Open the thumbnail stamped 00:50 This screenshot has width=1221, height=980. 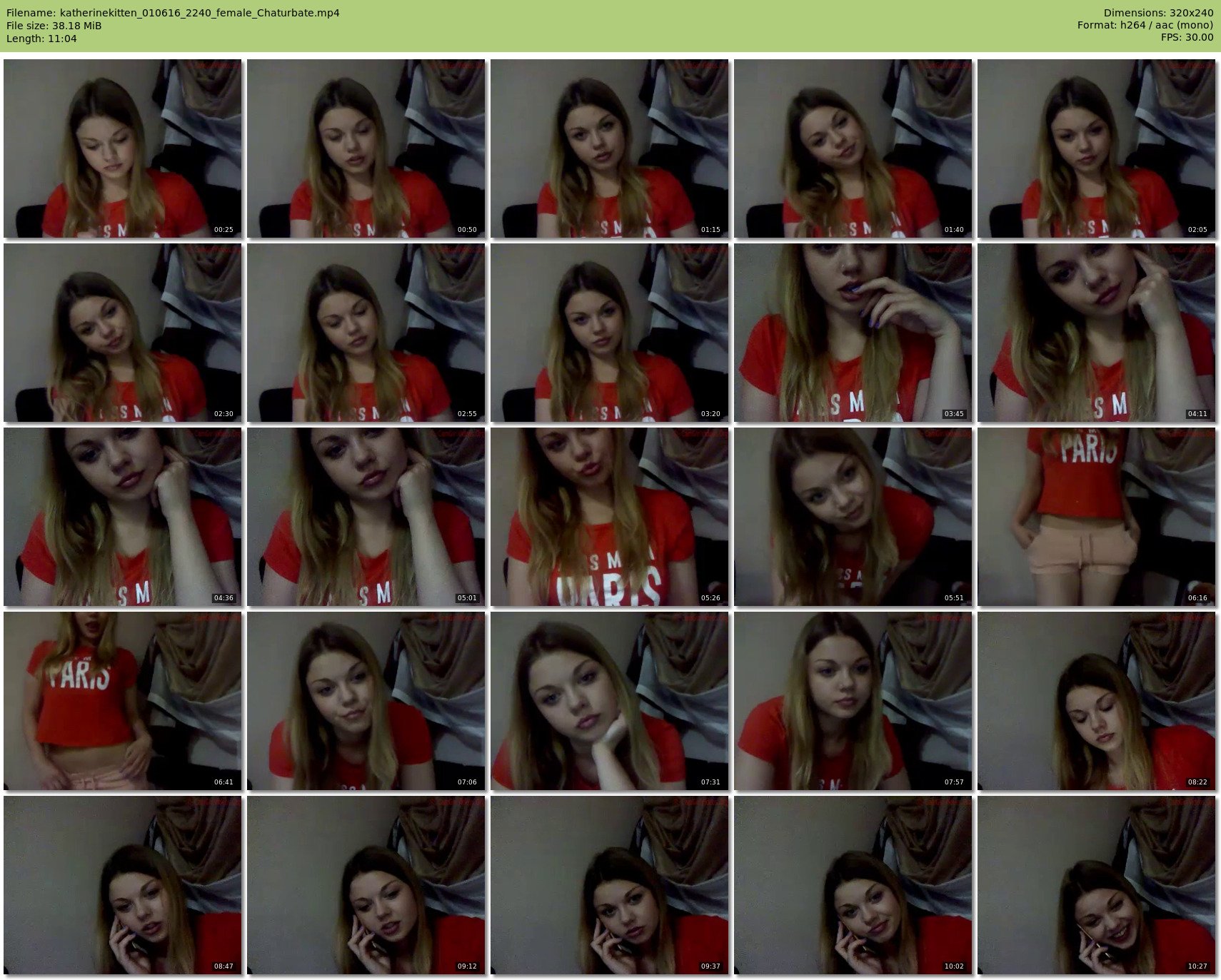click(366, 148)
